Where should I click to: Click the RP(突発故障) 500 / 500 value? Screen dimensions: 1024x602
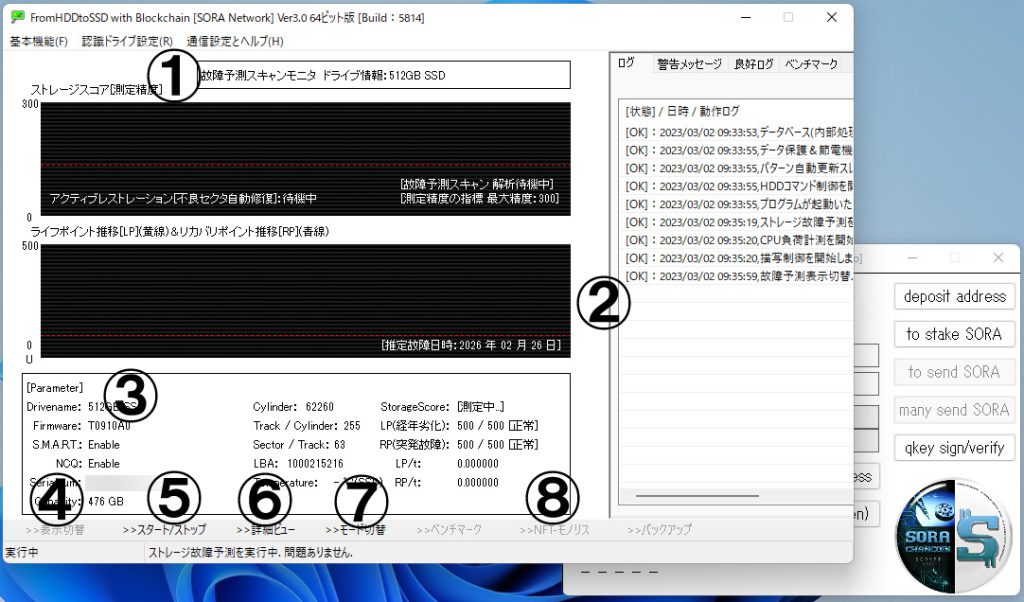click(498, 445)
